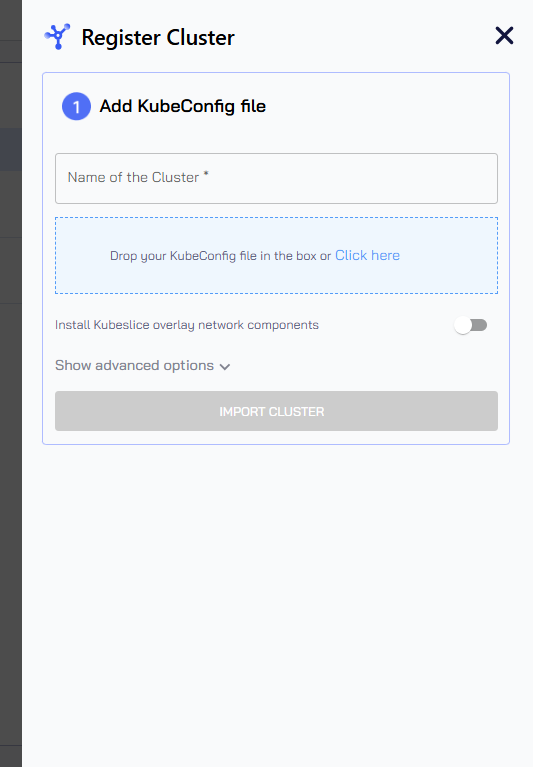Viewport: 533px width, 767px height.
Task: Click the Kubeslice logo beside Register Cluster
Action: click(x=57, y=36)
